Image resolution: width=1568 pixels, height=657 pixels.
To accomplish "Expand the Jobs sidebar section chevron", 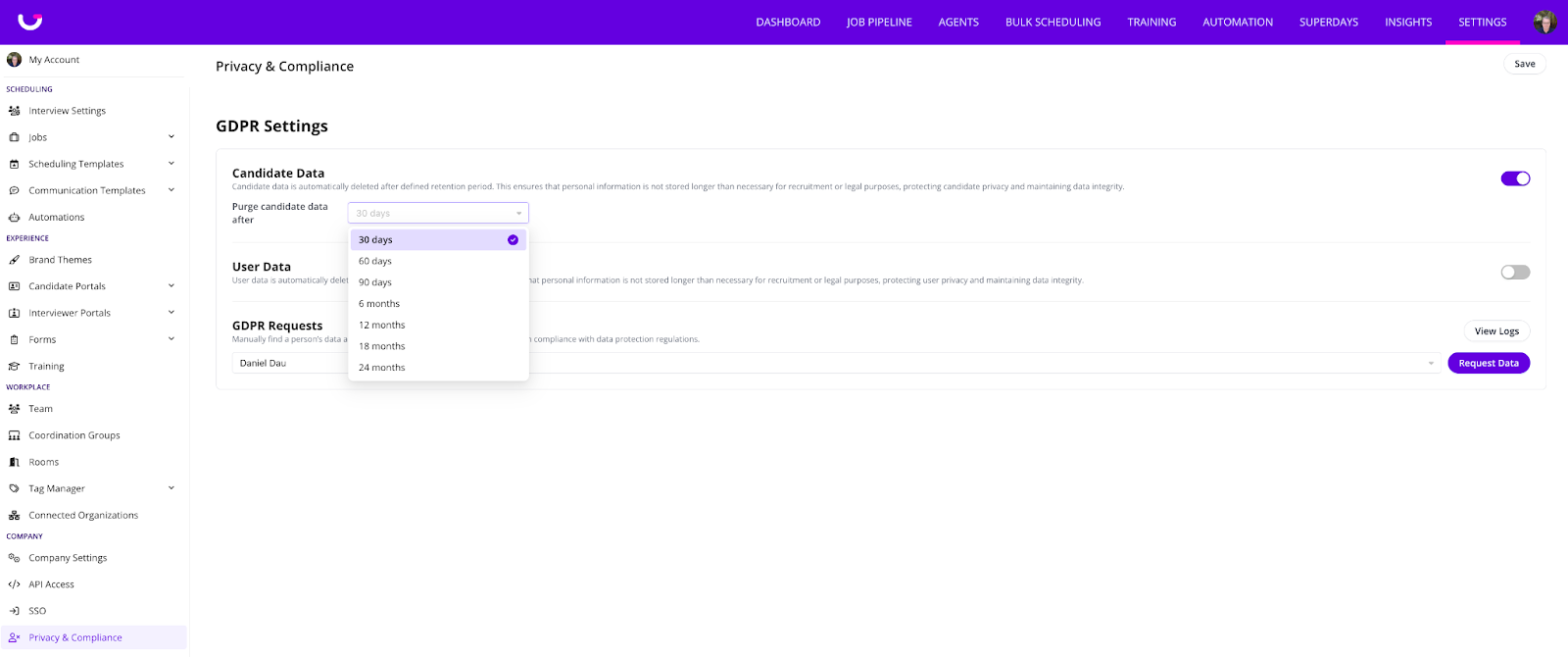I will coord(171,137).
